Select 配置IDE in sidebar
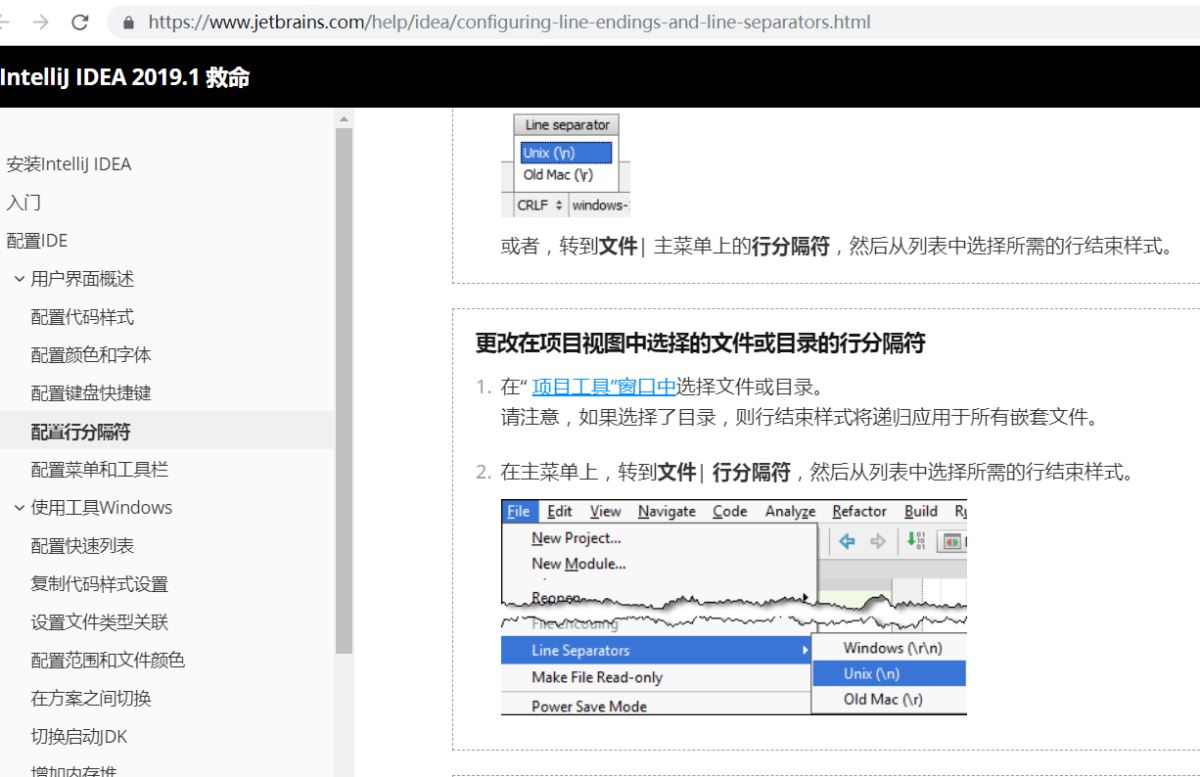The width and height of the screenshot is (1200, 777). pos(38,241)
